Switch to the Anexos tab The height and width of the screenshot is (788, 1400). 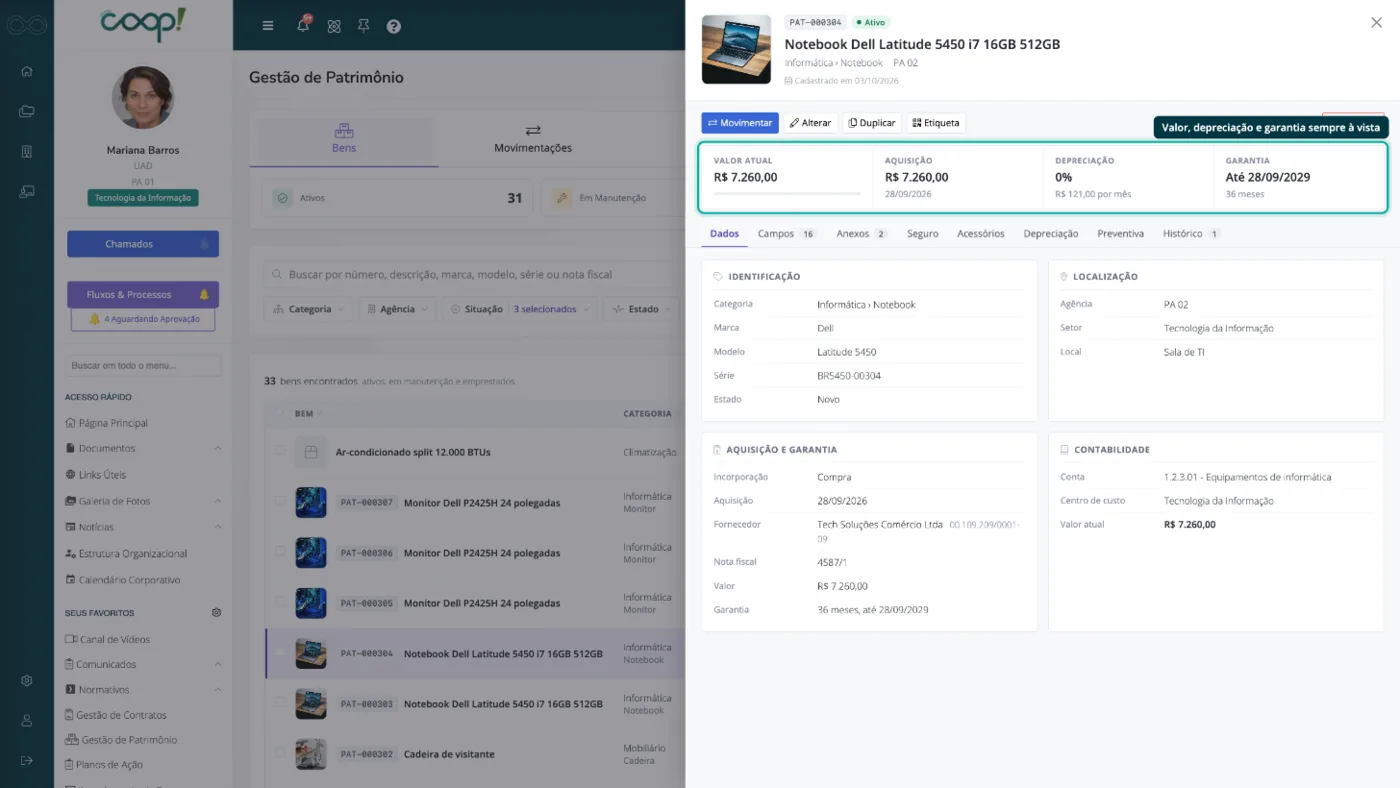(x=862, y=233)
